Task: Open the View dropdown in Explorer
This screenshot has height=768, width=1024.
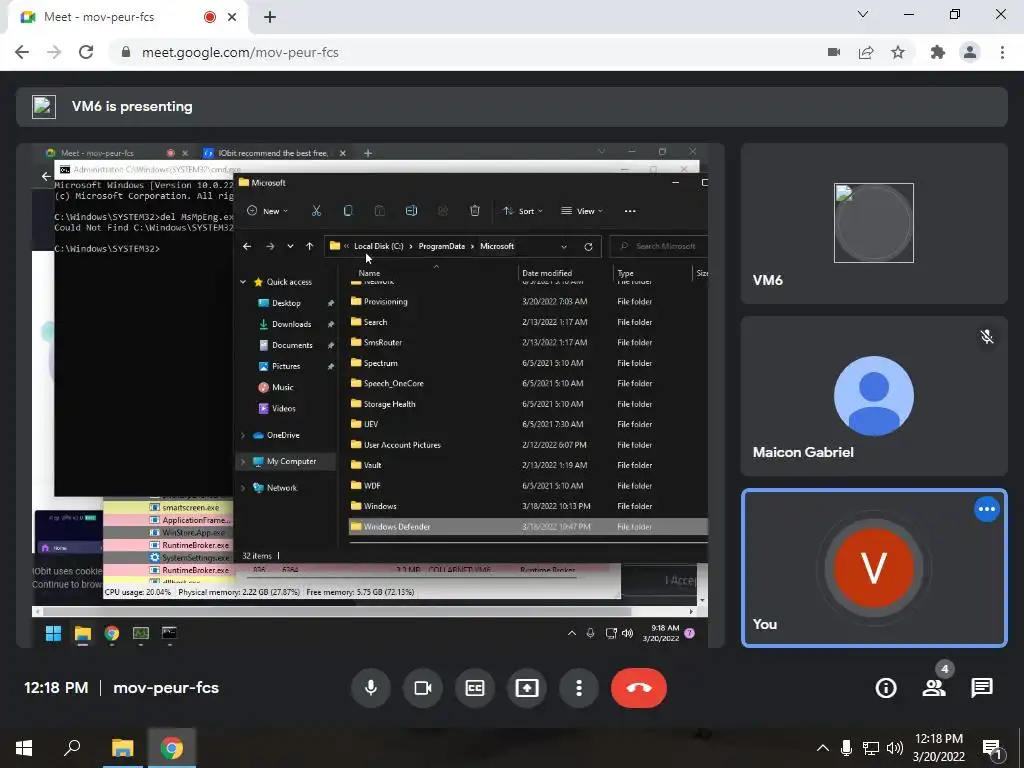Action: point(582,211)
